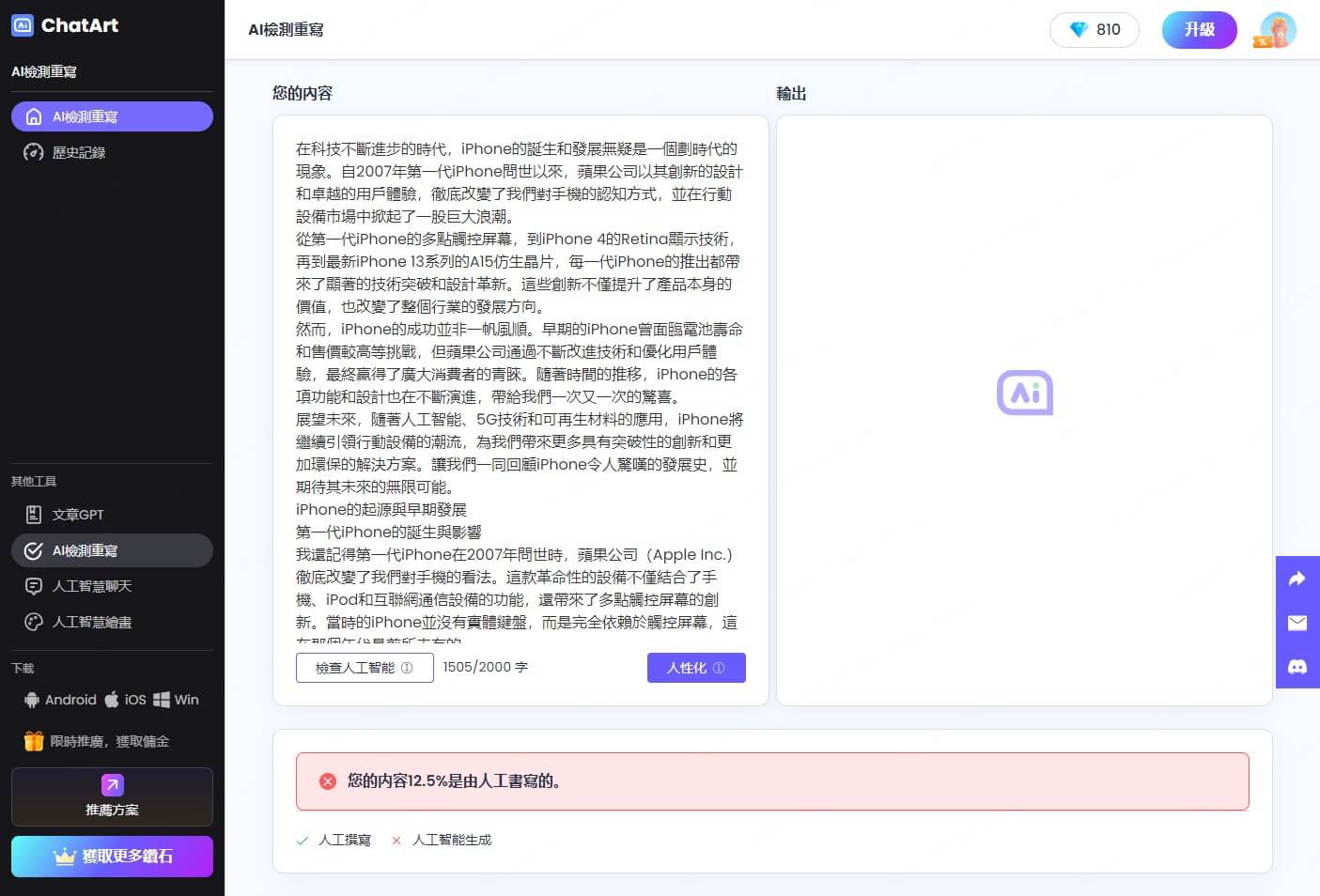Screen dimensions: 1320x896
Task: Click info icon on 檢查人工智能 button
Action: pos(407,668)
